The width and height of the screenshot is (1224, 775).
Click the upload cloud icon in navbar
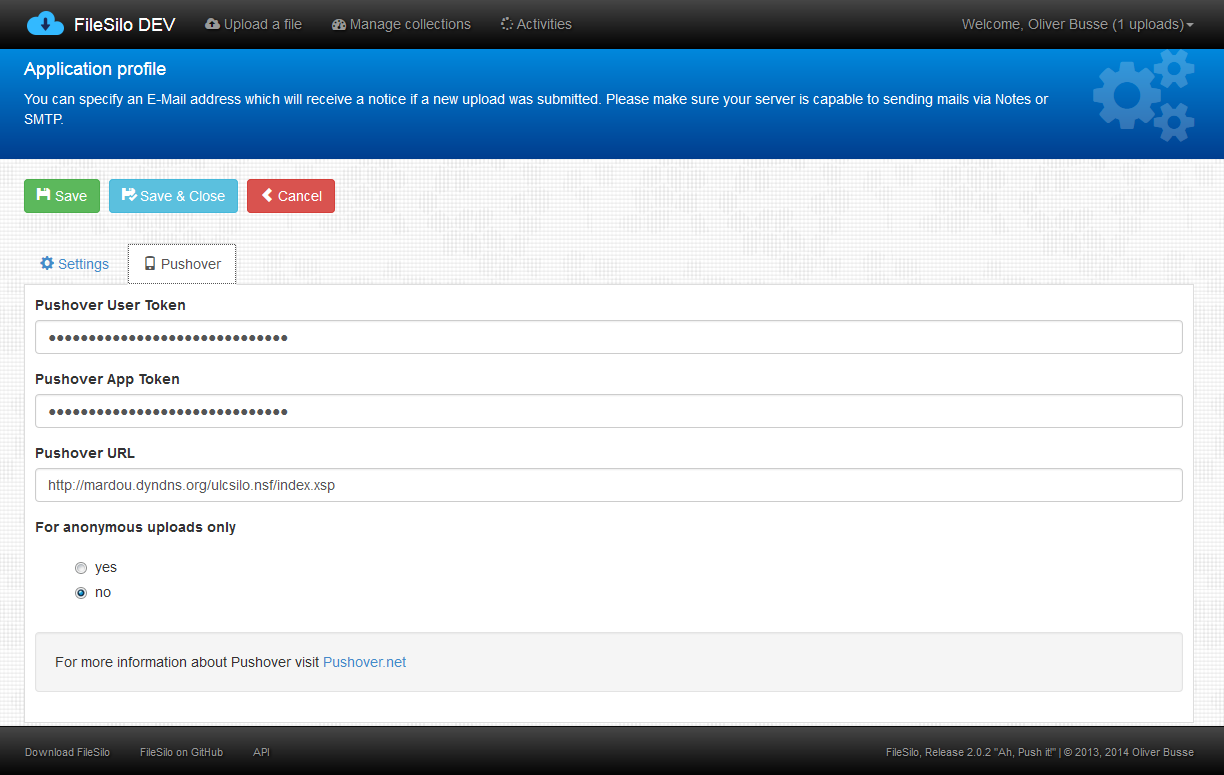pyautogui.click(x=212, y=24)
